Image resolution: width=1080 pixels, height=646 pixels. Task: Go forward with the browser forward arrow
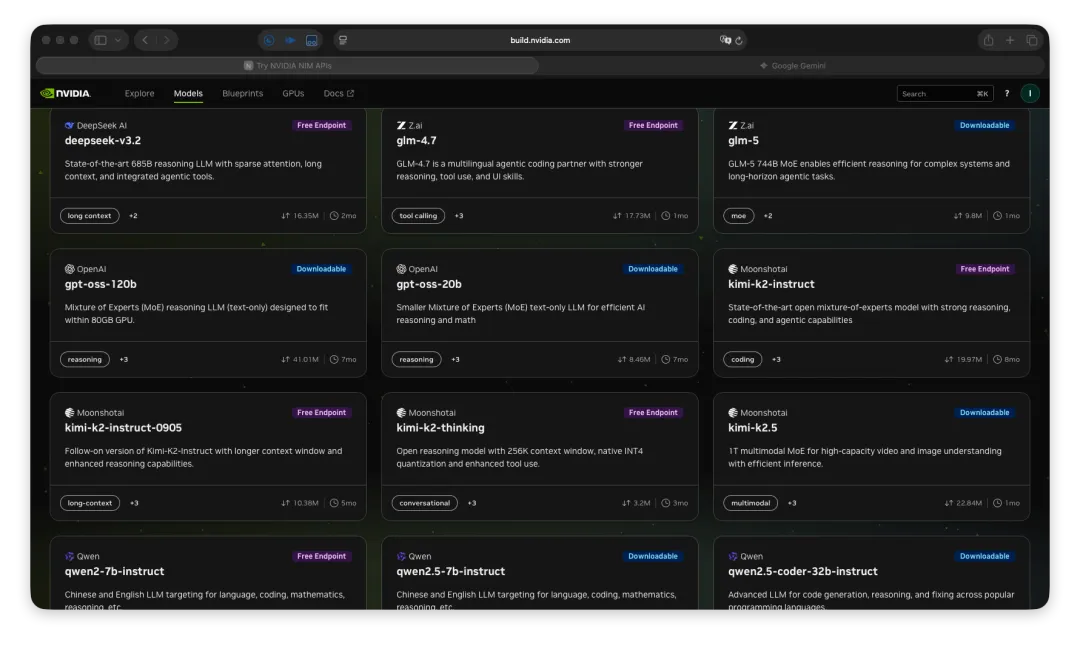pyautogui.click(x=167, y=40)
